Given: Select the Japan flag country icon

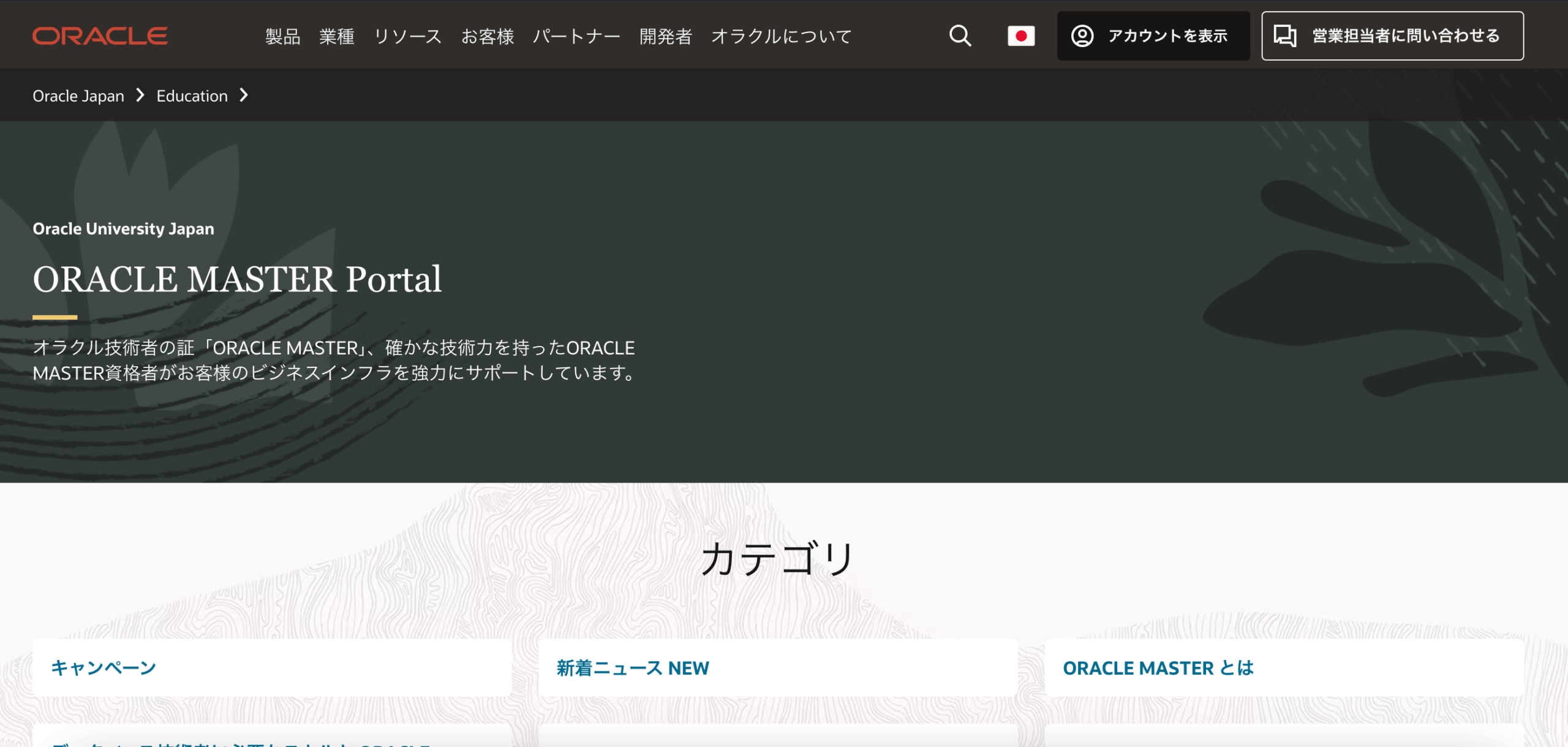Looking at the screenshot, I should (1021, 36).
